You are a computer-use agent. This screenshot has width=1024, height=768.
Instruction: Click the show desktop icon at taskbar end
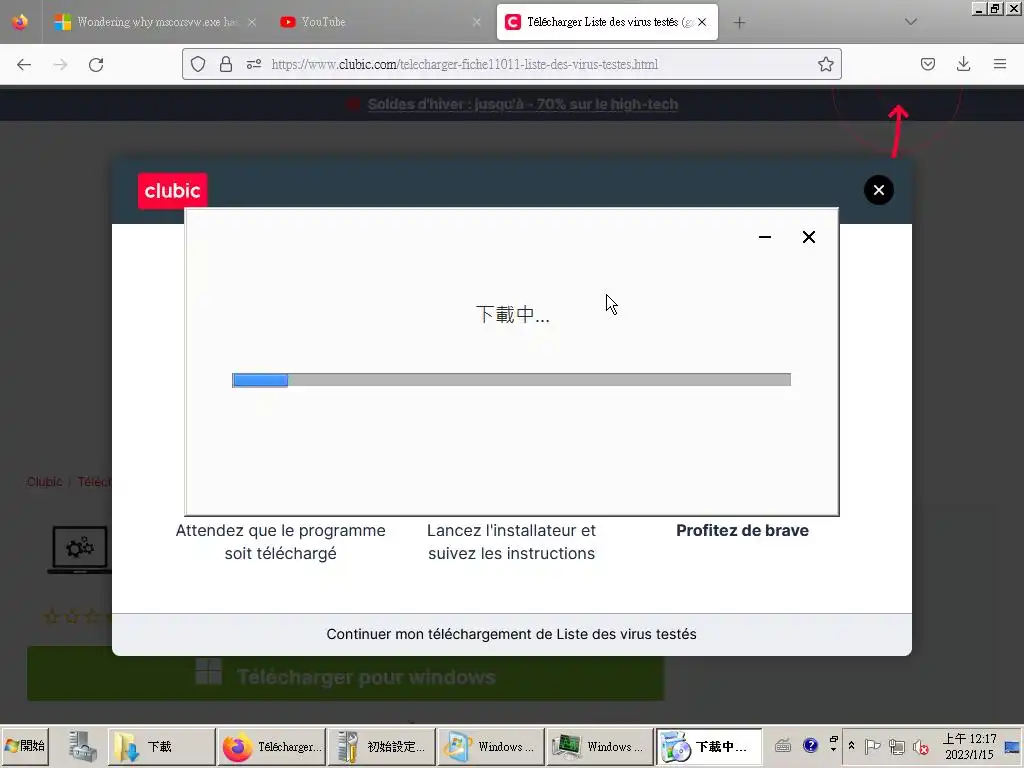click(1012, 746)
